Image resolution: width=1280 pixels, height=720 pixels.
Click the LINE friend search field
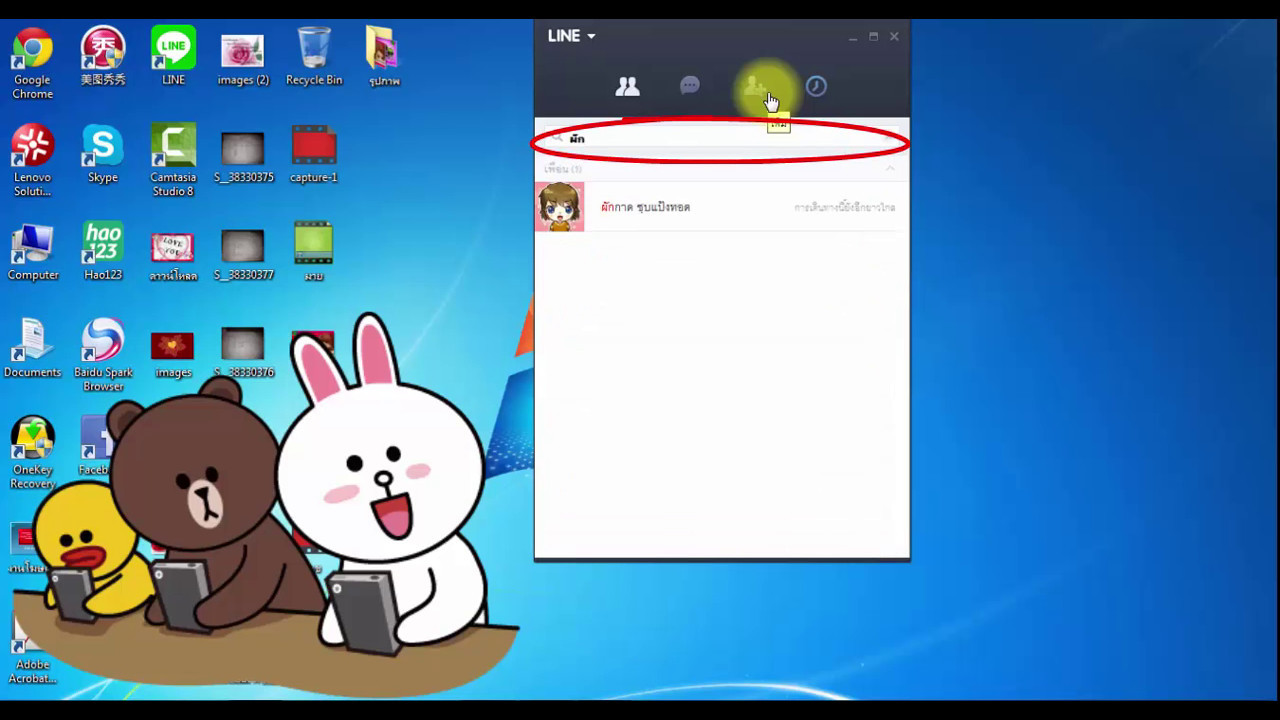click(720, 139)
